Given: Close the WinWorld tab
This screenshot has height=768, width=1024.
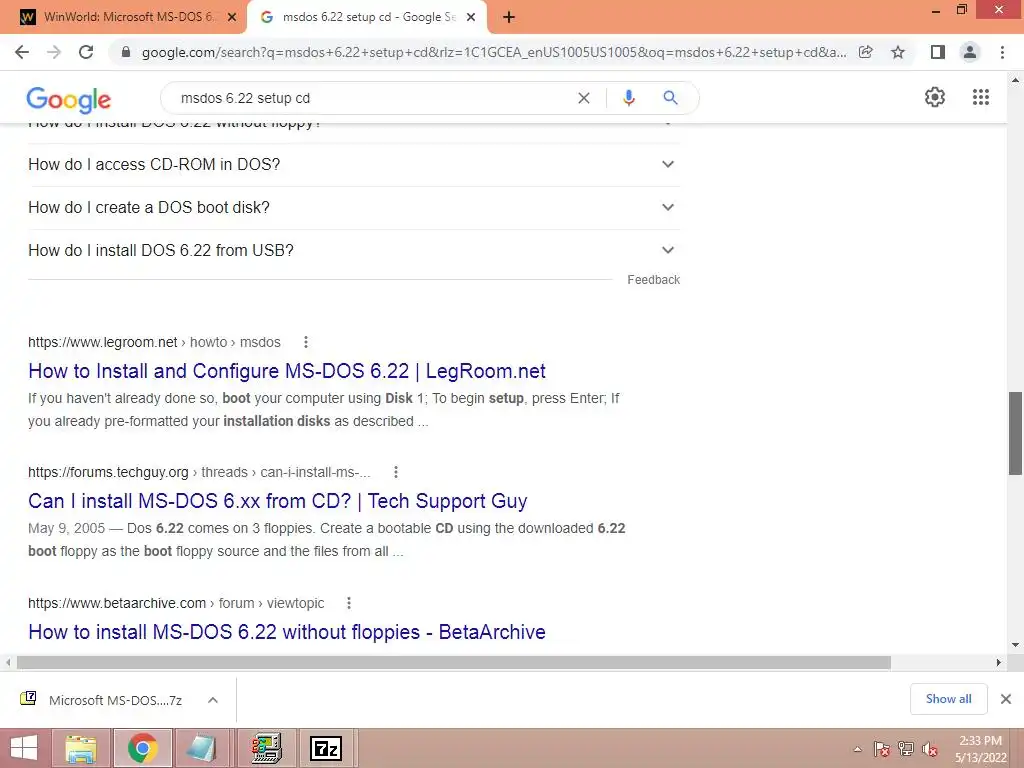Looking at the screenshot, I should click(x=232, y=18).
